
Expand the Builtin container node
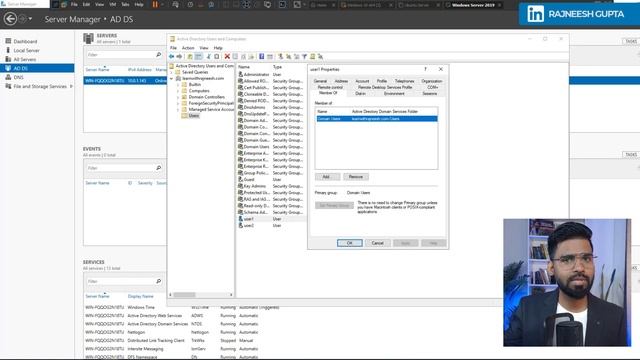coord(178,84)
